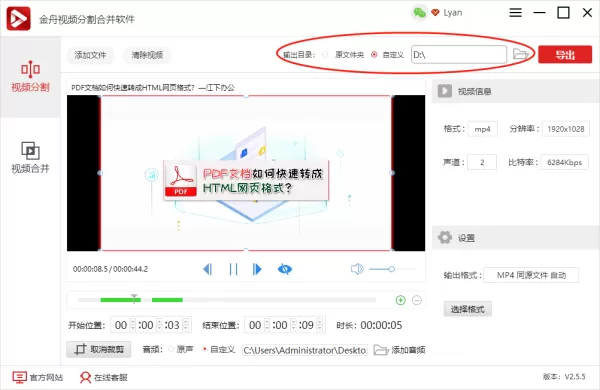Click the crop handle on left edge
The image size is (600, 390).
(100, 173)
